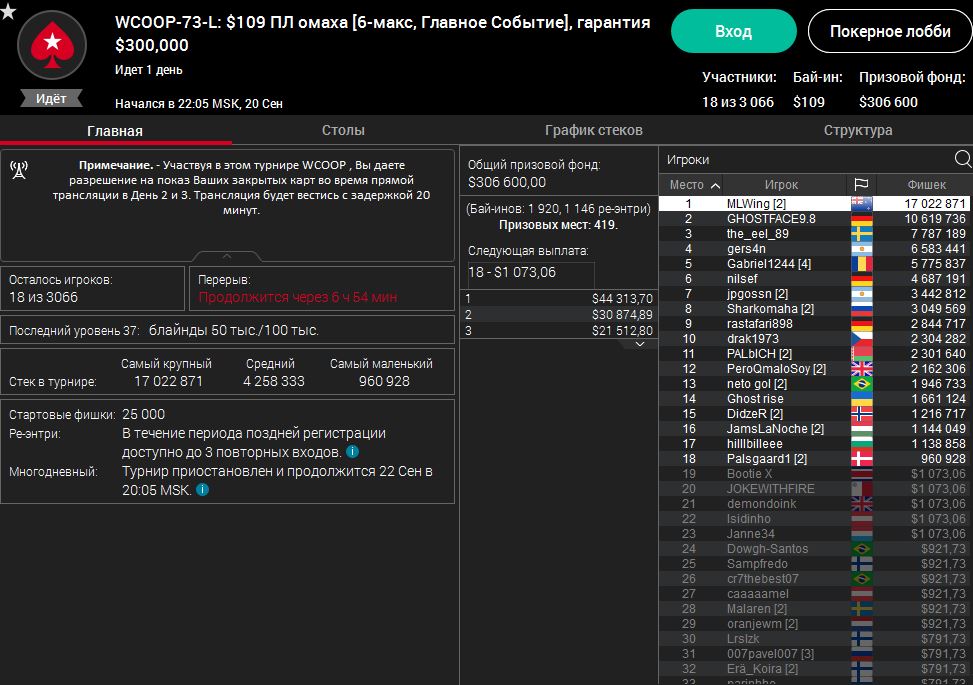The height and width of the screenshot is (685, 973).
Task: Select eliminated player Bootie X
Action: tap(815, 473)
